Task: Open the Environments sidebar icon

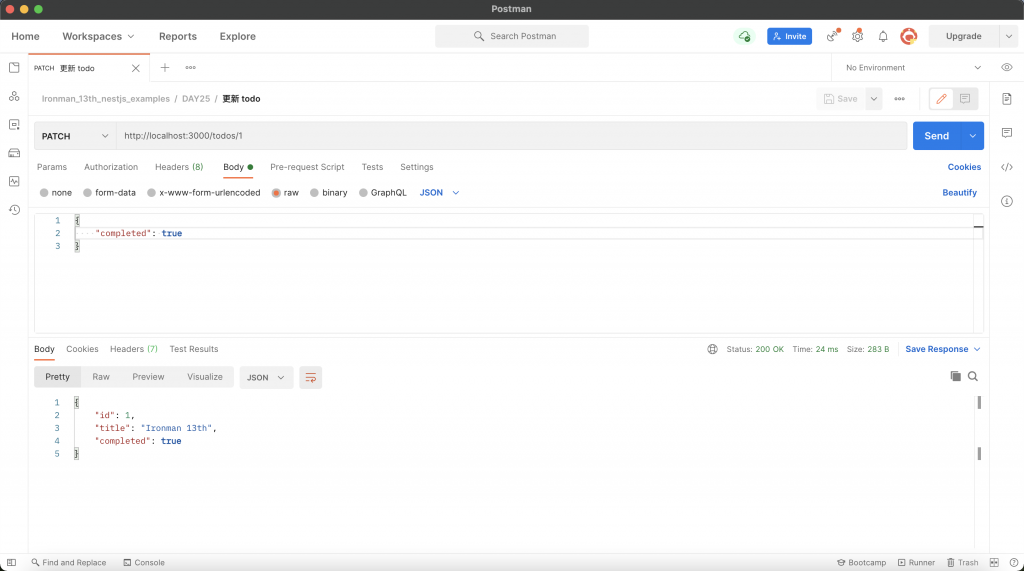Action: click(14, 125)
